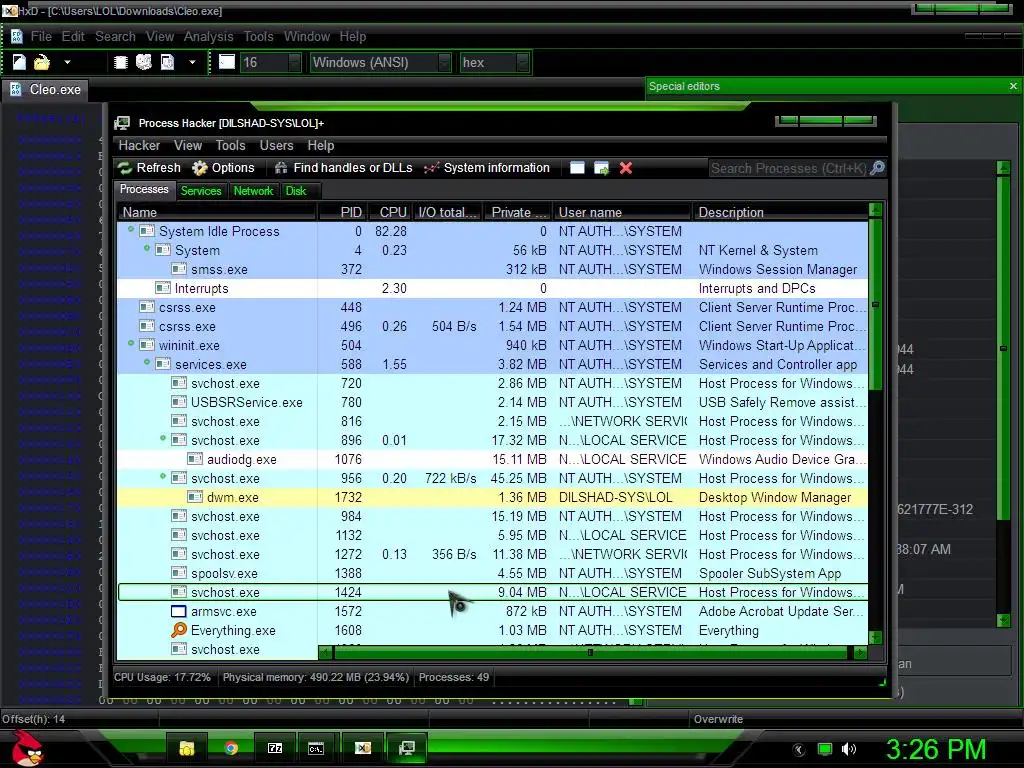Viewport: 1024px width, 768px height.
Task: Click the Search Processes input field
Action: pyautogui.click(x=788, y=168)
